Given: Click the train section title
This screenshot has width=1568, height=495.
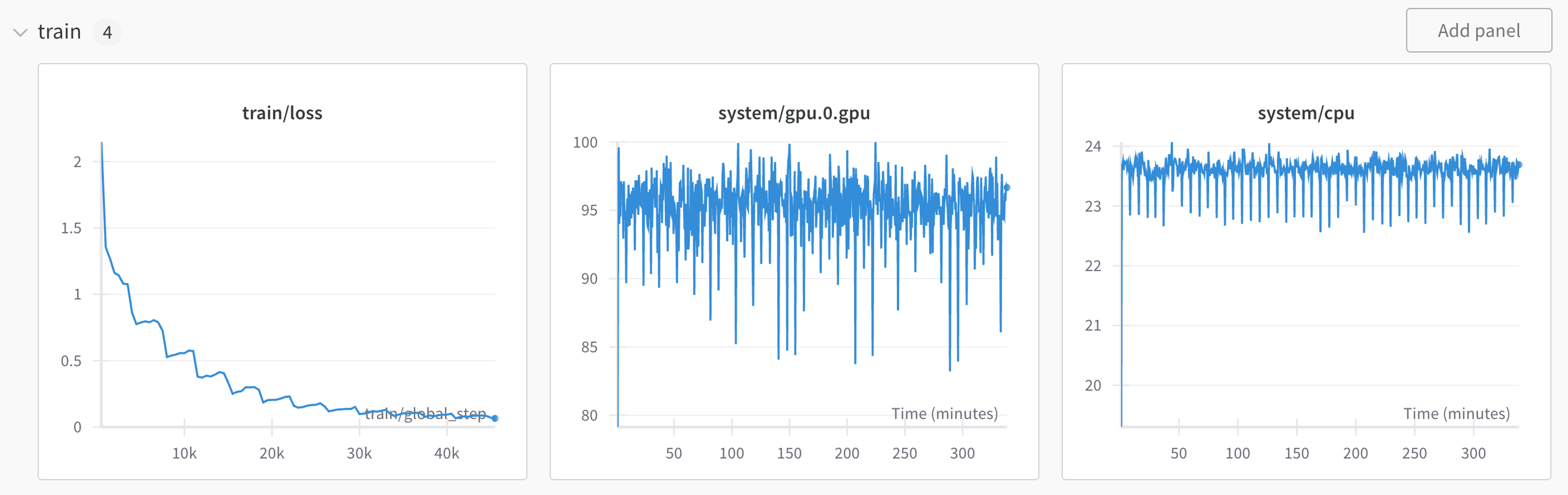Looking at the screenshot, I should point(59,31).
